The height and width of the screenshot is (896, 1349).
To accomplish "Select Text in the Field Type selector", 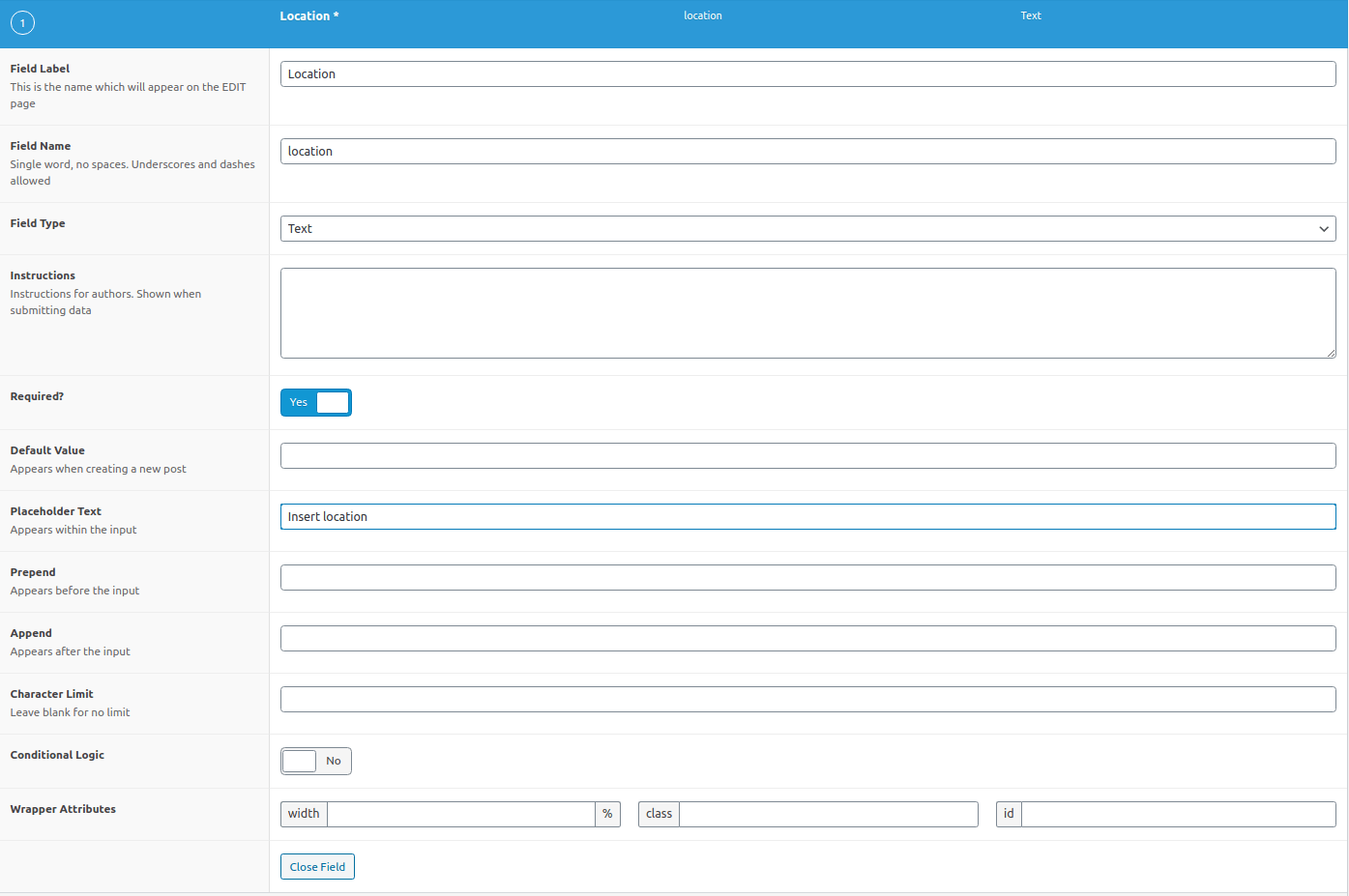I will [807, 228].
